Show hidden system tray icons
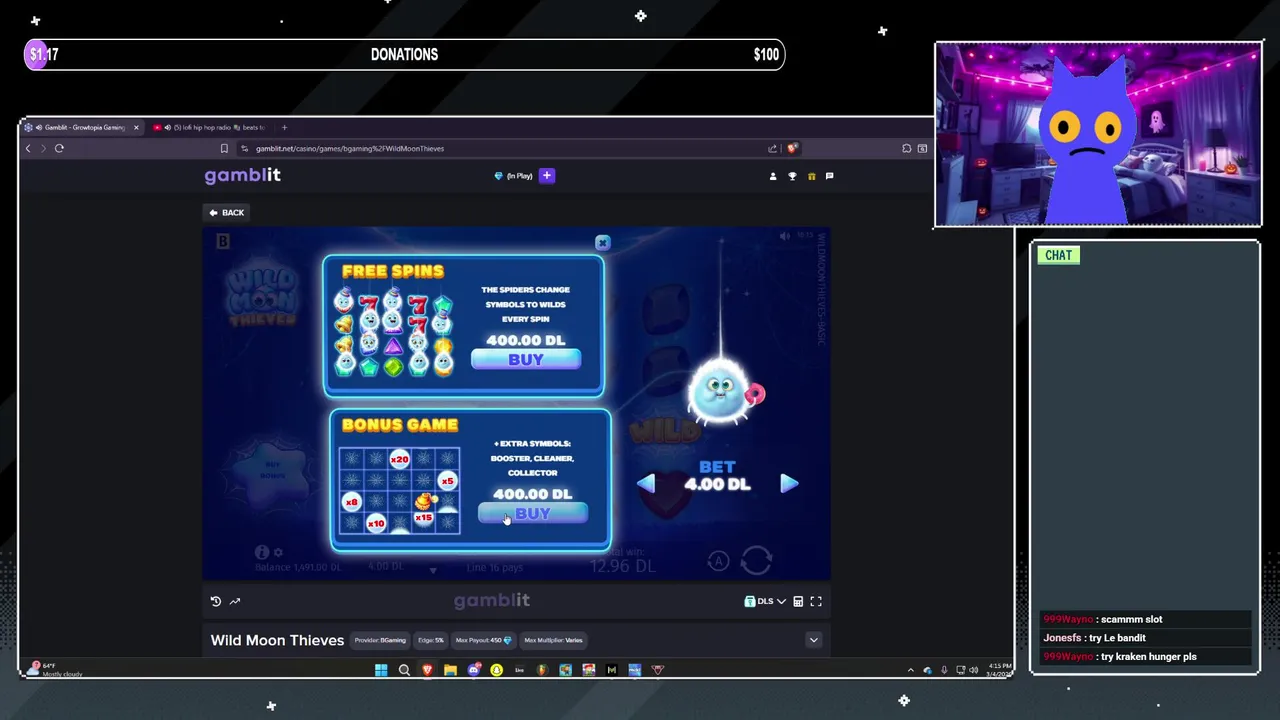1280x720 pixels. click(x=910, y=670)
